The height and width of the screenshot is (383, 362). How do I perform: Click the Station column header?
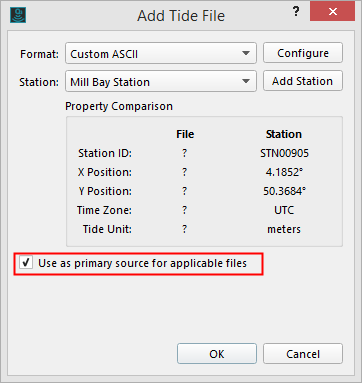(284, 134)
